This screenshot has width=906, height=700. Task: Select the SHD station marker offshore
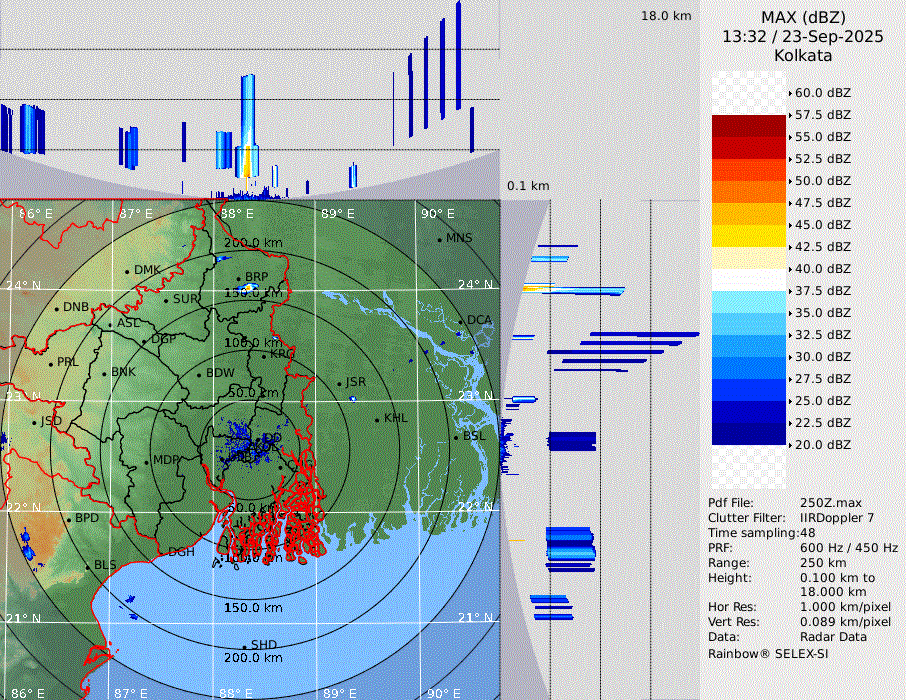pyautogui.click(x=244, y=646)
